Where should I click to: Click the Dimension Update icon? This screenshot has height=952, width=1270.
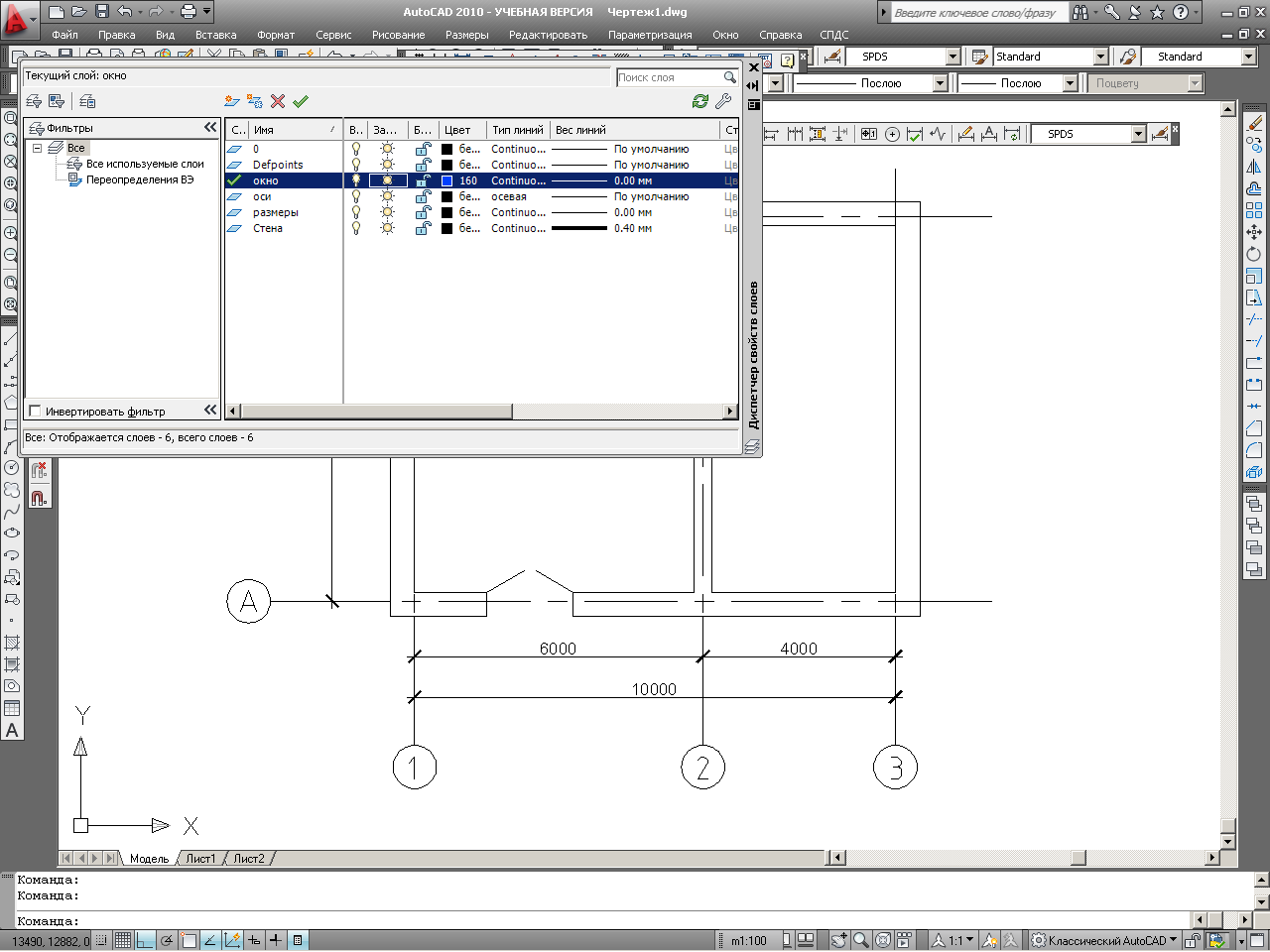[1012, 134]
